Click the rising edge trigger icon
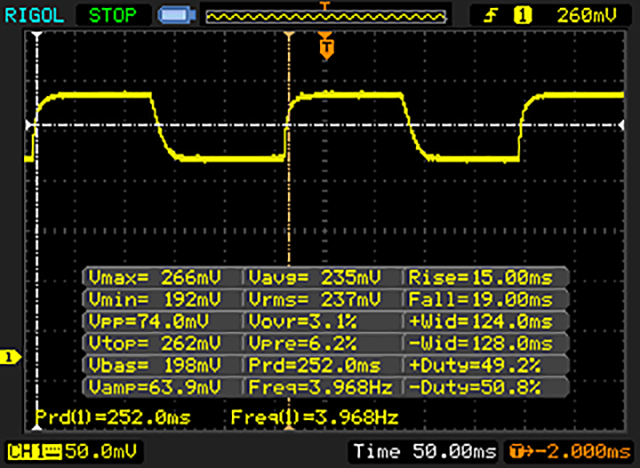 click(494, 15)
